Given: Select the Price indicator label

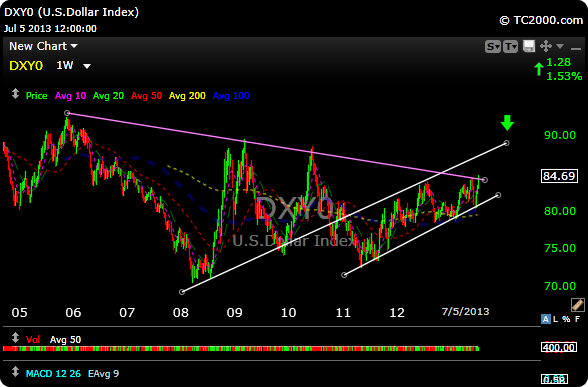Looking at the screenshot, I should pos(36,96).
